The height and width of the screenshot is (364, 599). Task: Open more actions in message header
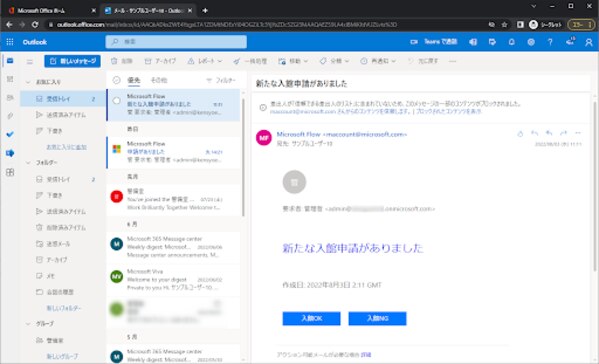pyautogui.click(x=578, y=133)
